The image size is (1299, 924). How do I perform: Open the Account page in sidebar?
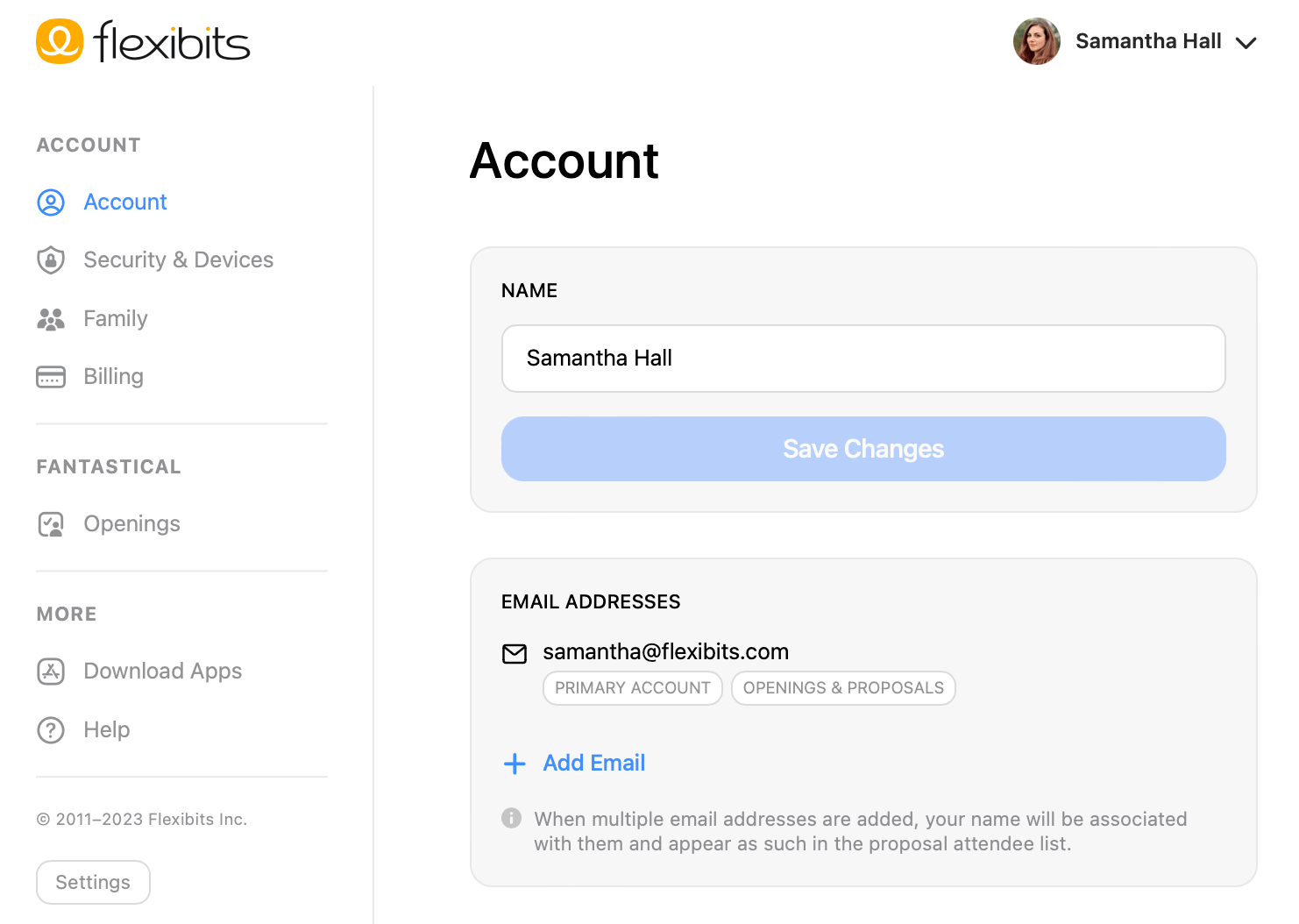pyautogui.click(x=125, y=203)
